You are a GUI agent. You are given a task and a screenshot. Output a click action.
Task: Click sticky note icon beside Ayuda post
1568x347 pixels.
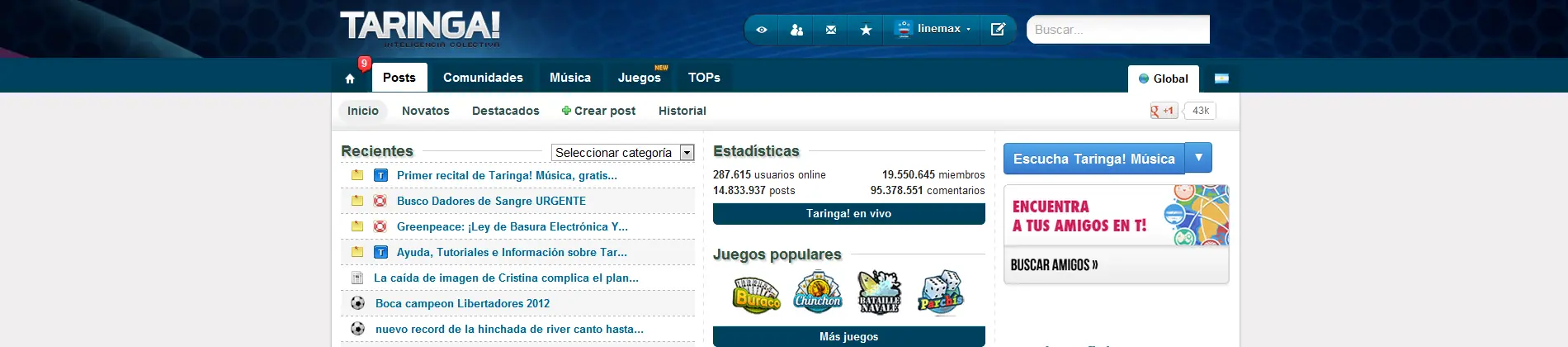pos(357,252)
